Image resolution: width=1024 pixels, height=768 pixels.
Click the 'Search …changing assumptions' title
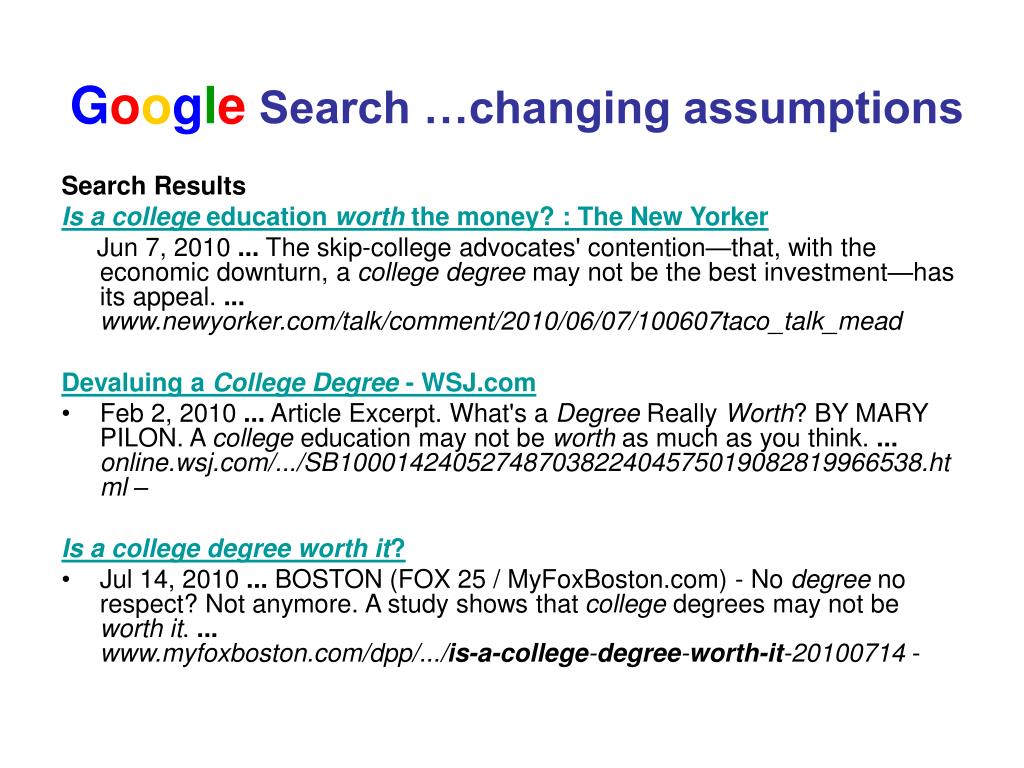pyautogui.click(x=611, y=108)
